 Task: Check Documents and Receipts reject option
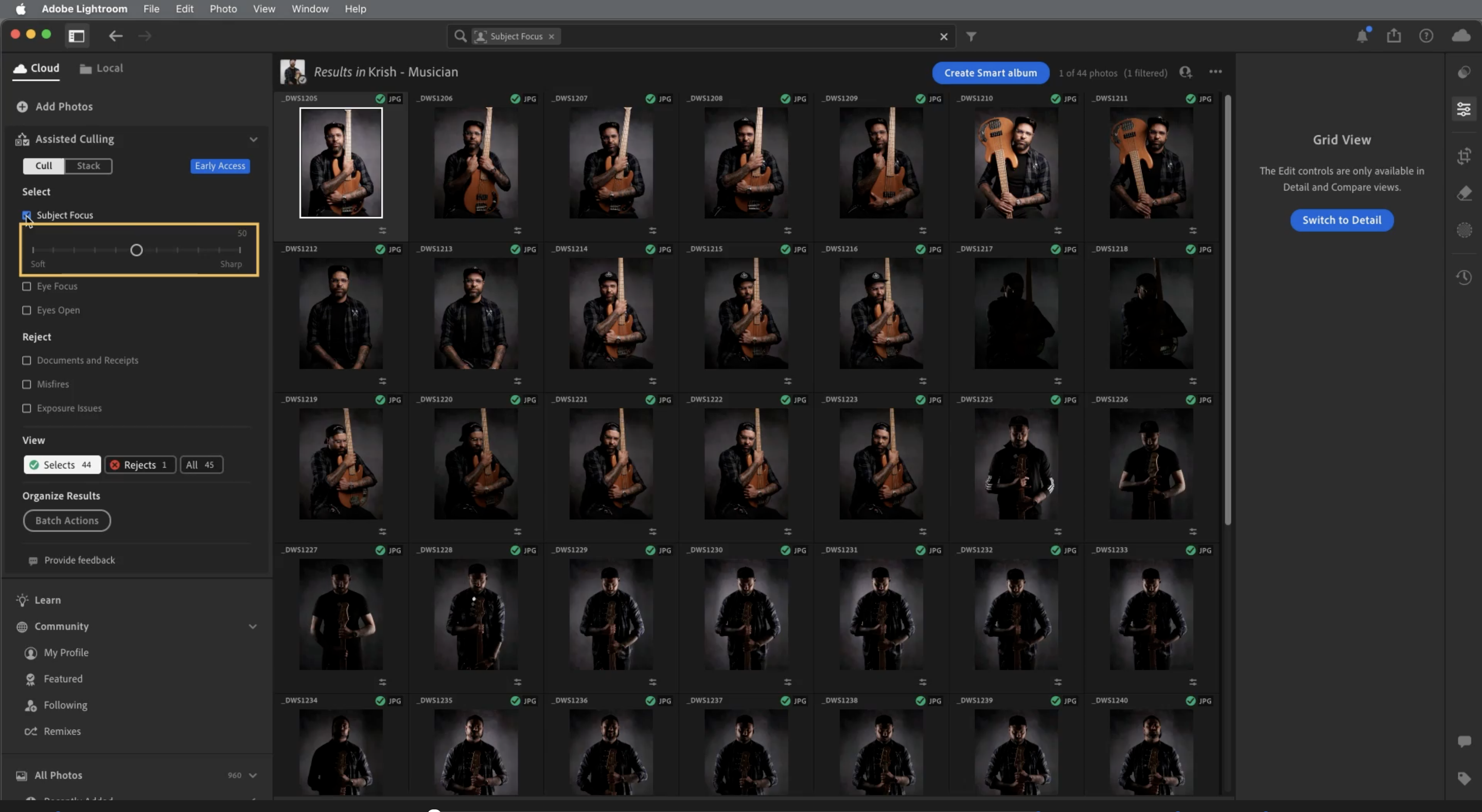tap(26, 360)
